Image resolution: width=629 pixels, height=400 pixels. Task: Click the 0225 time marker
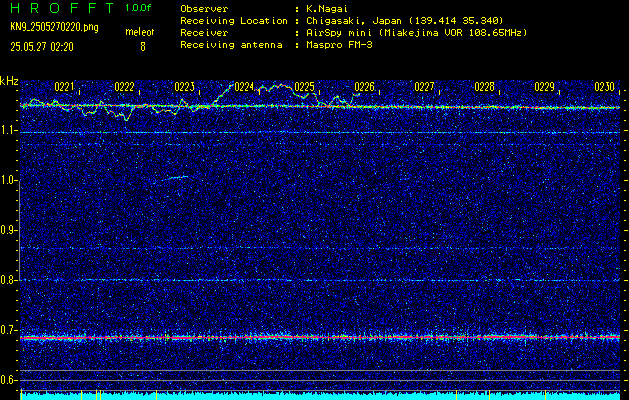(304, 87)
